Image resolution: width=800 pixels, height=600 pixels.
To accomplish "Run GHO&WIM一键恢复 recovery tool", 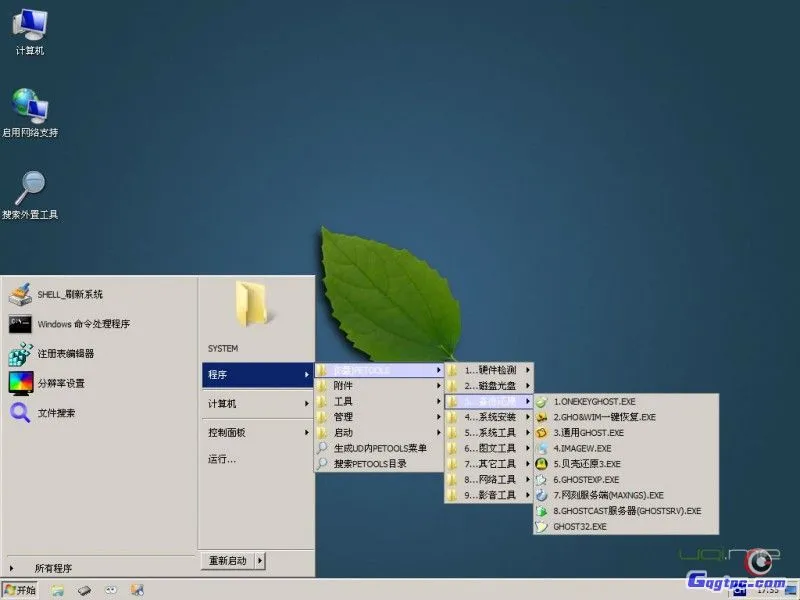I will [x=610, y=417].
